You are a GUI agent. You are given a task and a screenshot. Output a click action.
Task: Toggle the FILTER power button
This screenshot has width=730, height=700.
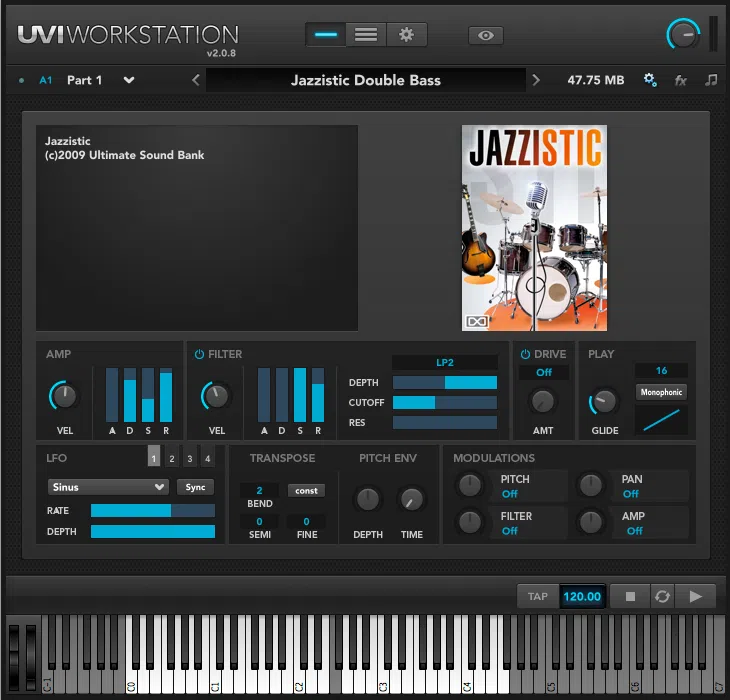199,354
